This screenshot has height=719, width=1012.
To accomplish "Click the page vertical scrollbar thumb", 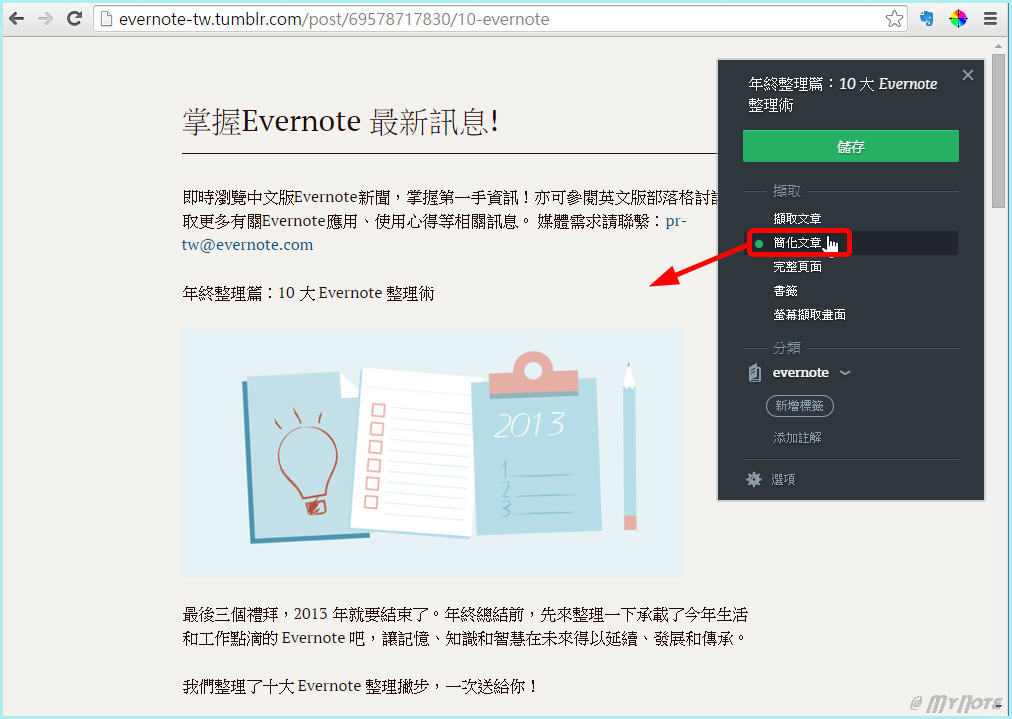I will click(998, 130).
